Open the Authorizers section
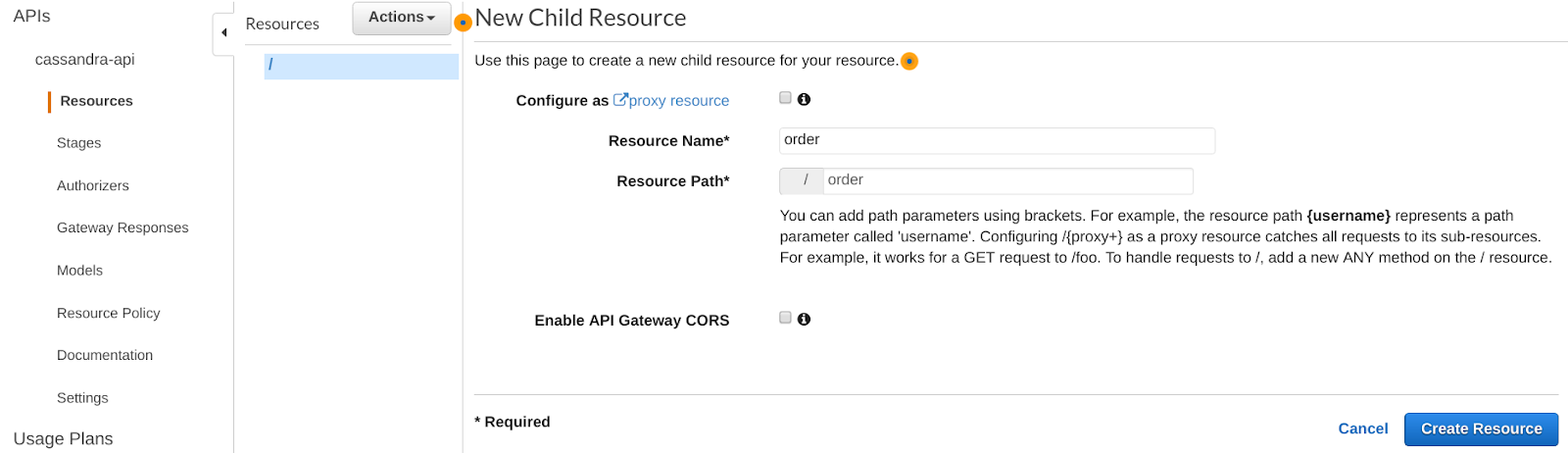The width and height of the screenshot is (1568, 453). point(92,185)
